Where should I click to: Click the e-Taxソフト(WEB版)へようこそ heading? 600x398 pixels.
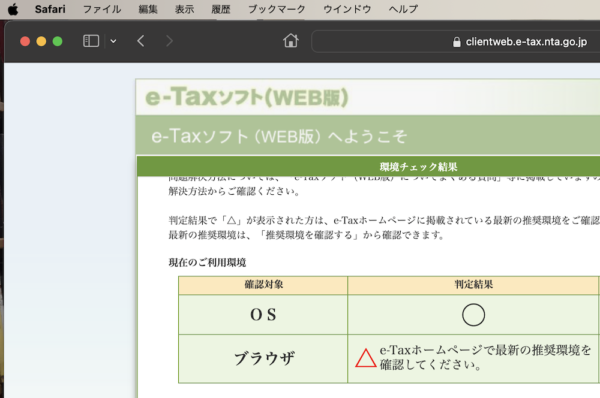279,136
